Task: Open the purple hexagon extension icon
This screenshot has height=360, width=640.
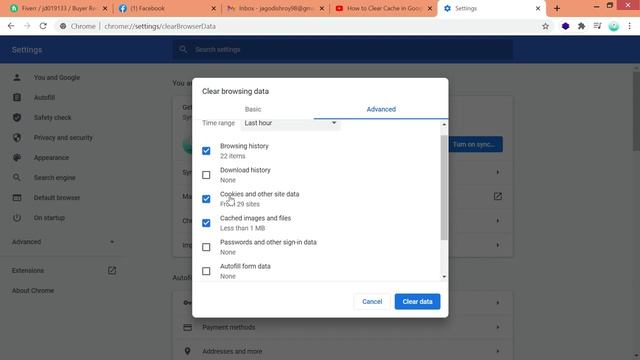Action: (565, 26)
